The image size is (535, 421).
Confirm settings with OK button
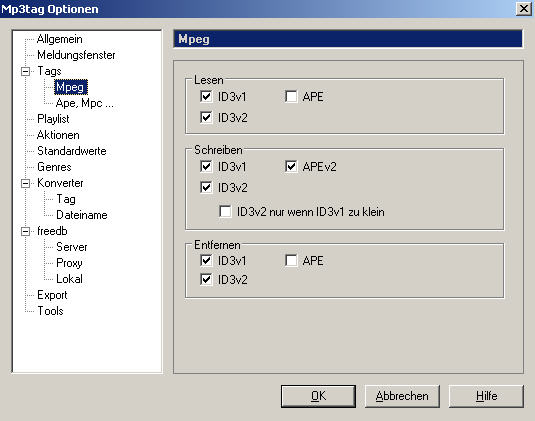pyautogui.click(x=318, y=396)
